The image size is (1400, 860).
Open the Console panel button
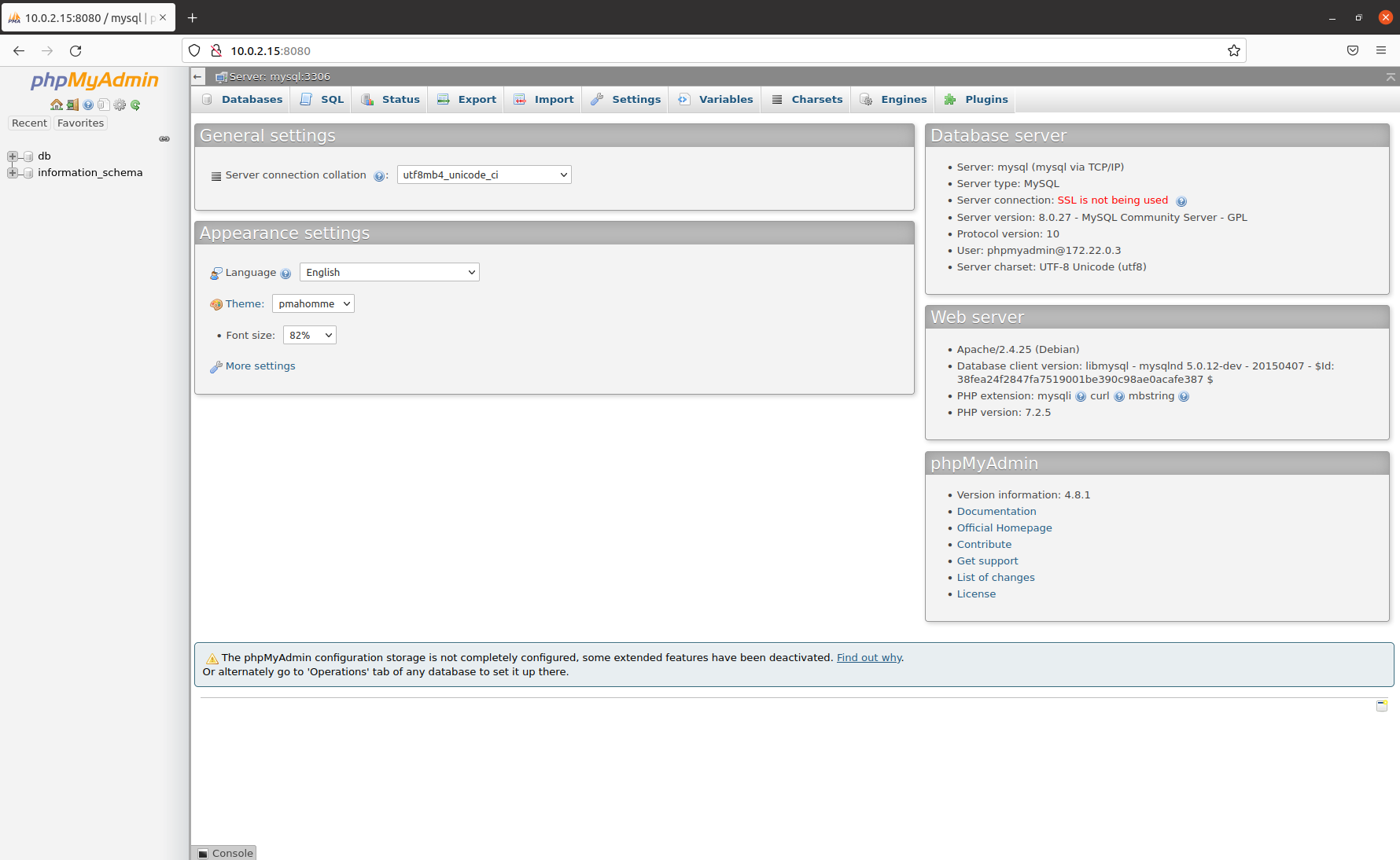(x=225, y=853)
